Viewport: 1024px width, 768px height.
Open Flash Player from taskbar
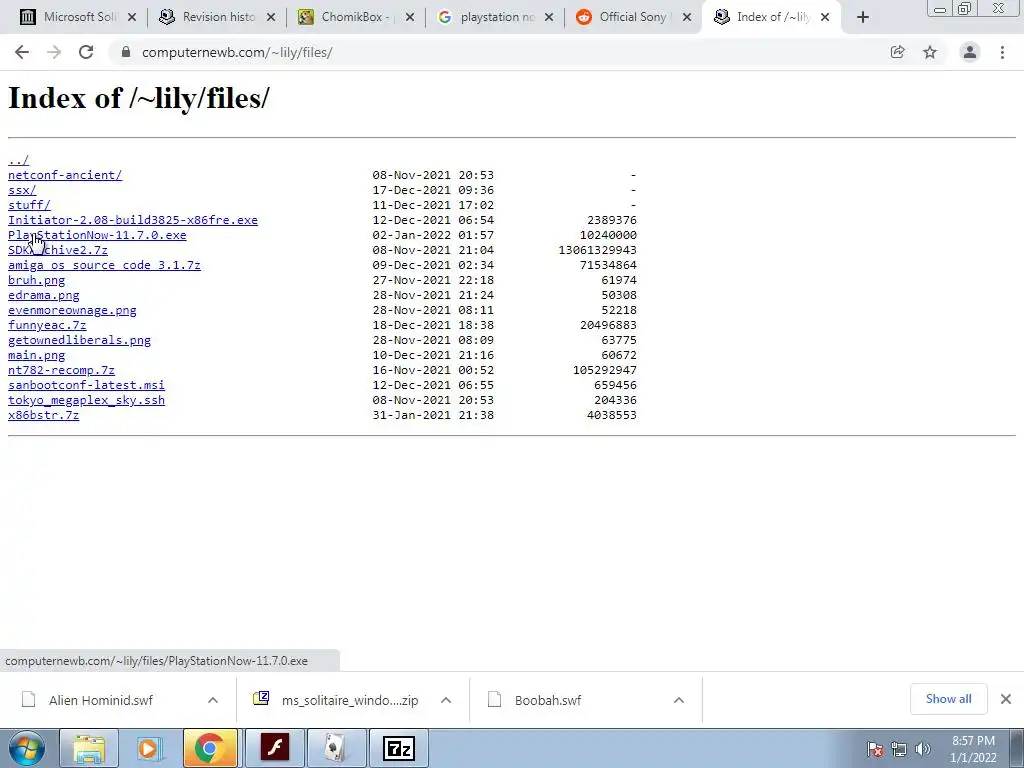274,748
